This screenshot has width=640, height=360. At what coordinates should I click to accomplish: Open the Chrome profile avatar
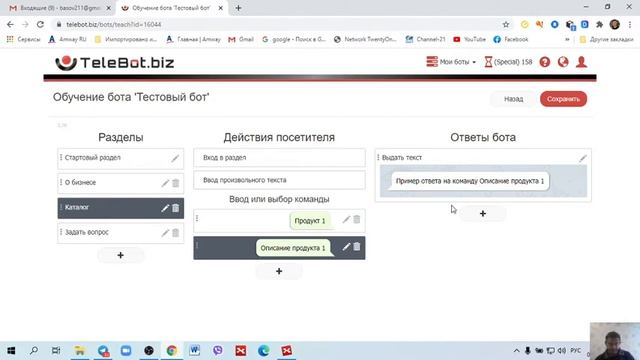615,24
